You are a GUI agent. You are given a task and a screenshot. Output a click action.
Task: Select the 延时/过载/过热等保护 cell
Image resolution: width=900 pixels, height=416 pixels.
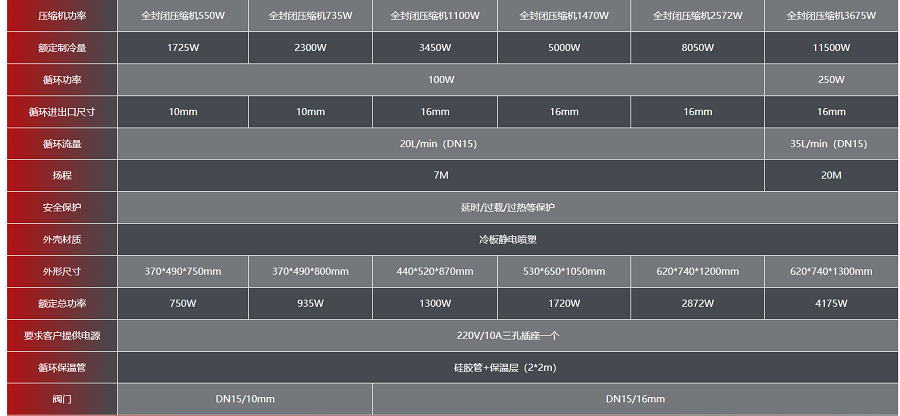pos(508,208)
